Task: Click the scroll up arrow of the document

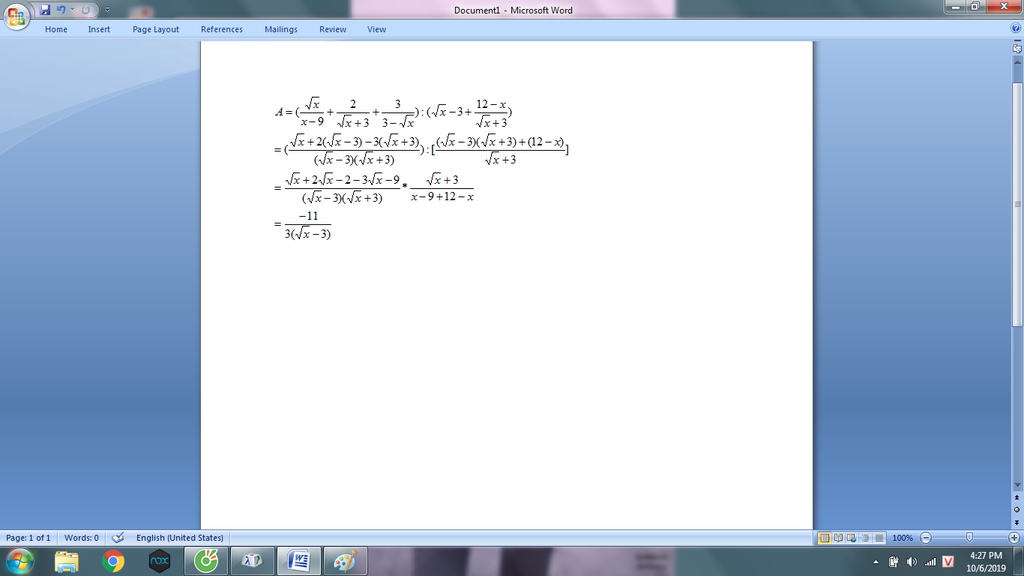Action: (1017, 61)
